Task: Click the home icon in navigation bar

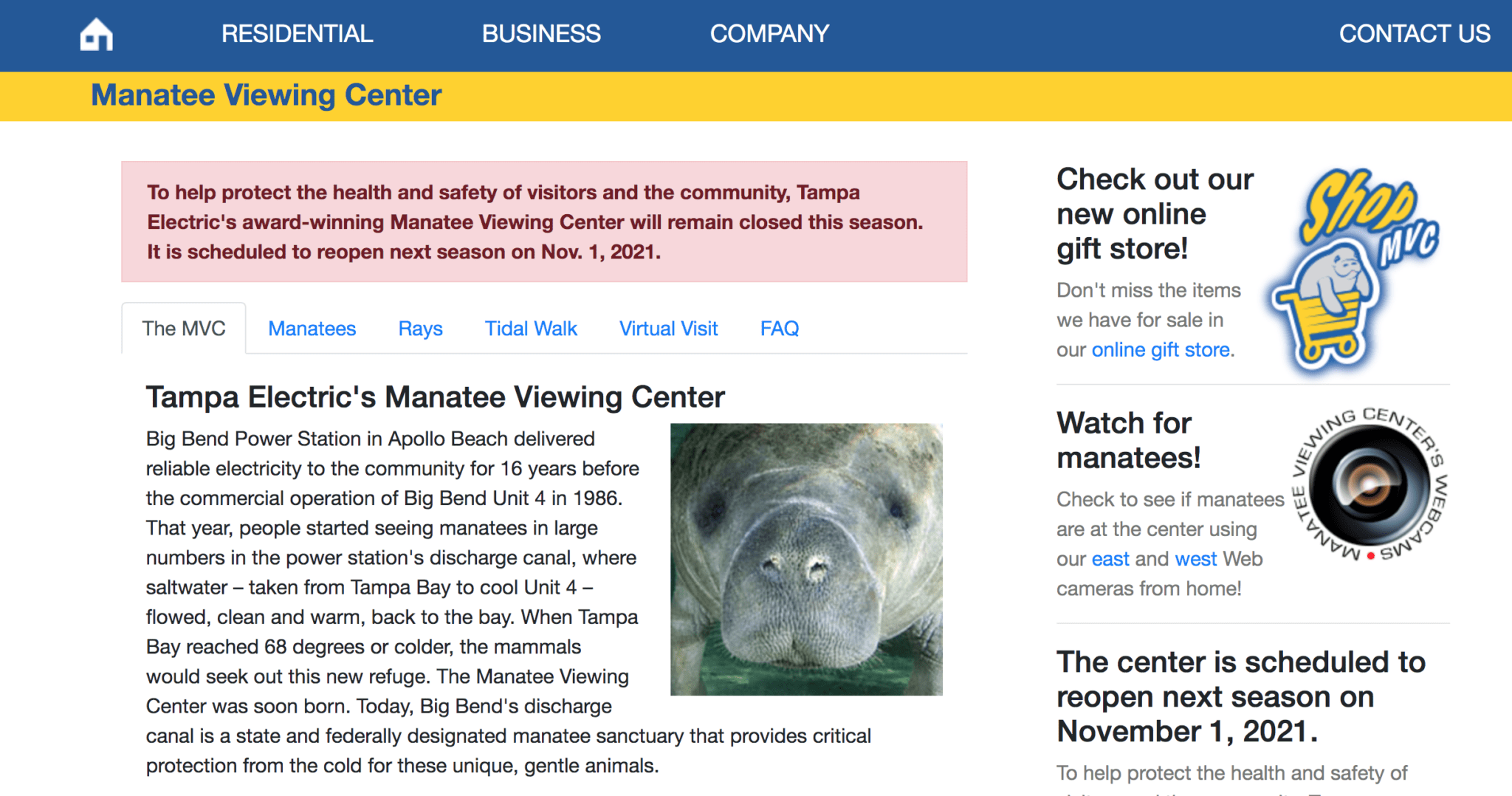Action: [x=97, y=34]
